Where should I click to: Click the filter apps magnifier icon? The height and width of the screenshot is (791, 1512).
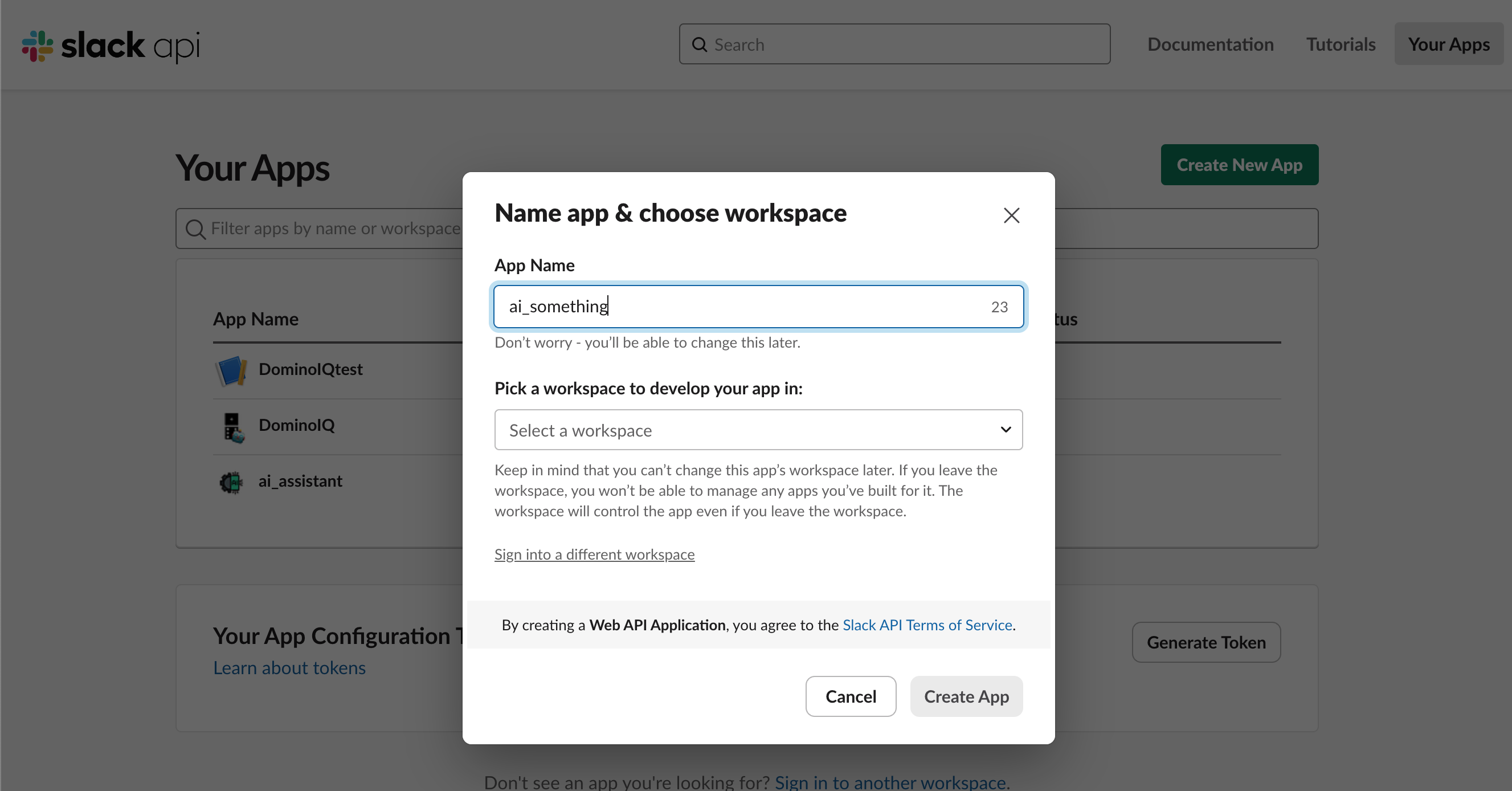[x=195, y=229]
